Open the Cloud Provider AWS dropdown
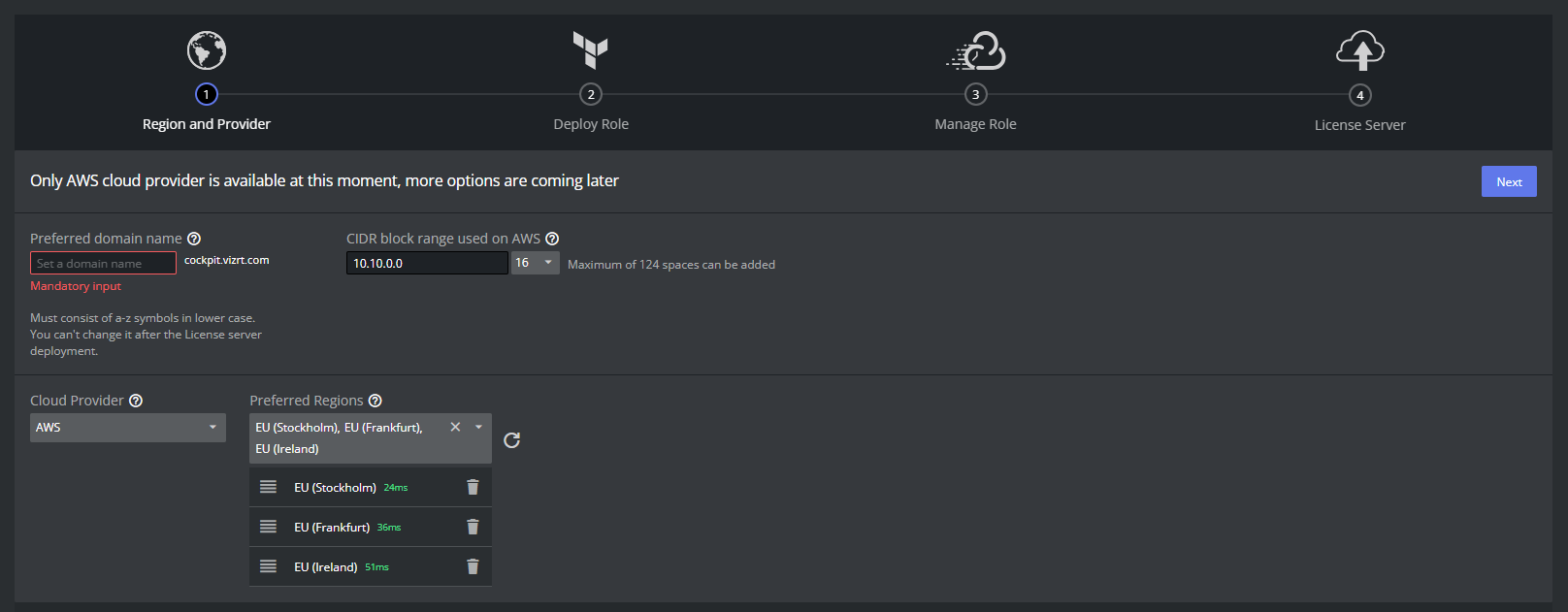Screen dimensions: 1568x612 coord(128,428)
